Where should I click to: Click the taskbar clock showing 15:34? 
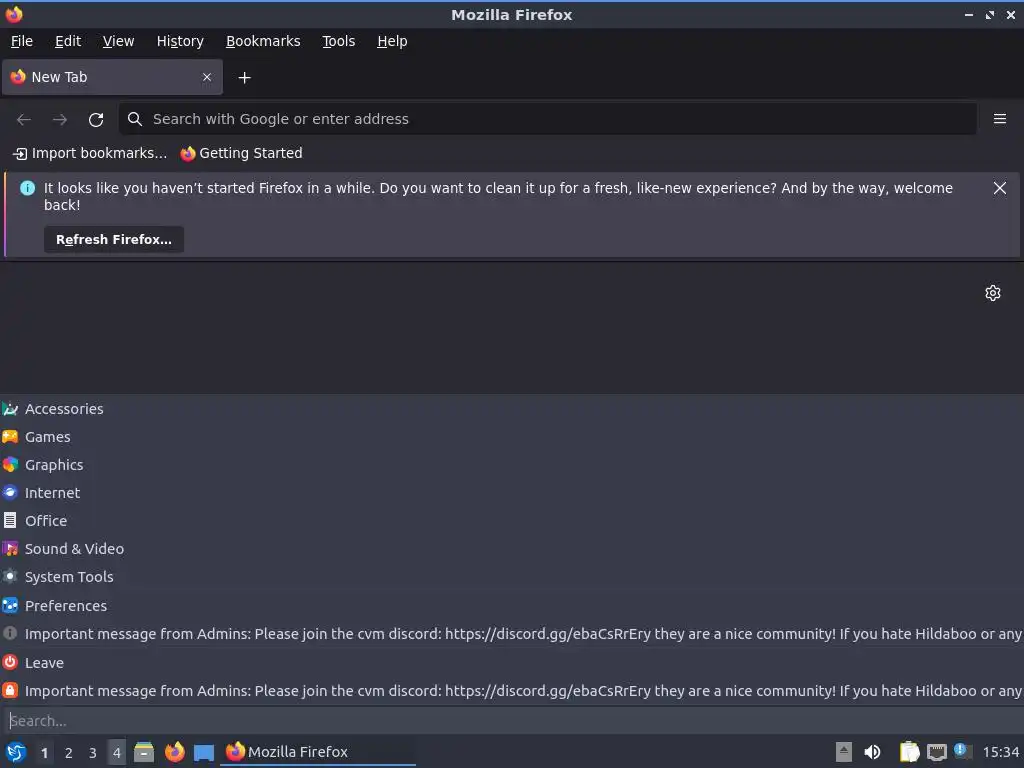point(1000,752)
